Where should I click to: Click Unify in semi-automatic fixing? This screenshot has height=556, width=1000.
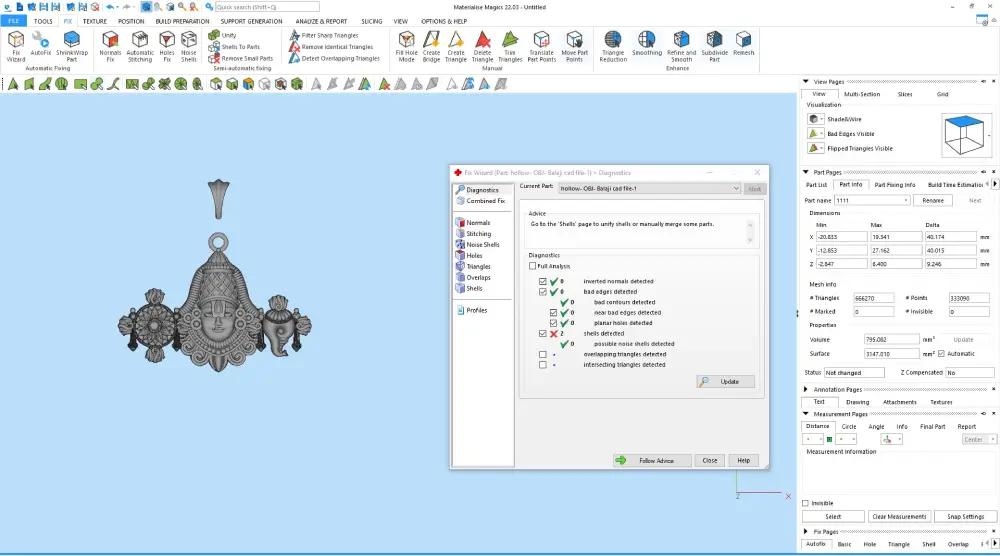click(223, 35)
